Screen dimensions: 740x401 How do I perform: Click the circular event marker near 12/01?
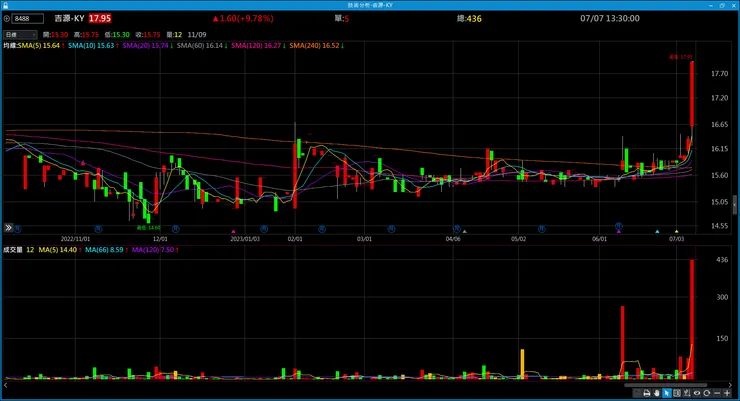point(175,229)
